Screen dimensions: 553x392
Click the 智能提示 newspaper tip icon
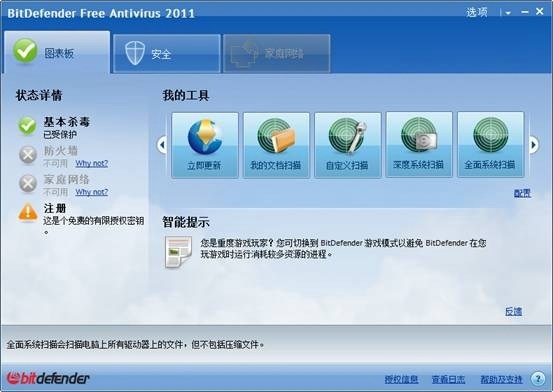pos(178,252)
